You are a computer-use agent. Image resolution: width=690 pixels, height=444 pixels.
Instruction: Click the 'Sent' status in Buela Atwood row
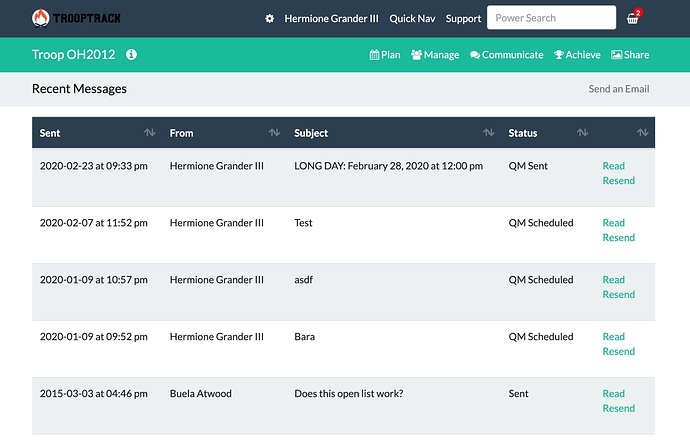click(x=518, y=393)
